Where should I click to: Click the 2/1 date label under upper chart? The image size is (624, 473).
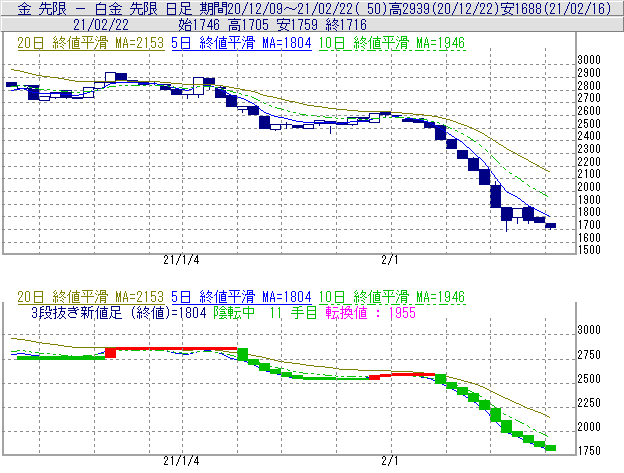tap(390, 260)
